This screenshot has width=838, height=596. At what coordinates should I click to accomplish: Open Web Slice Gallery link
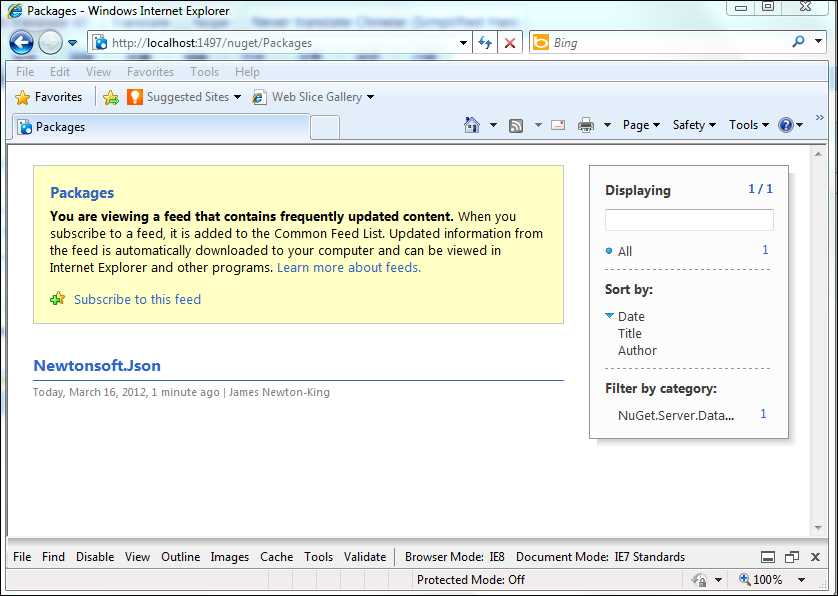(313, 97)
